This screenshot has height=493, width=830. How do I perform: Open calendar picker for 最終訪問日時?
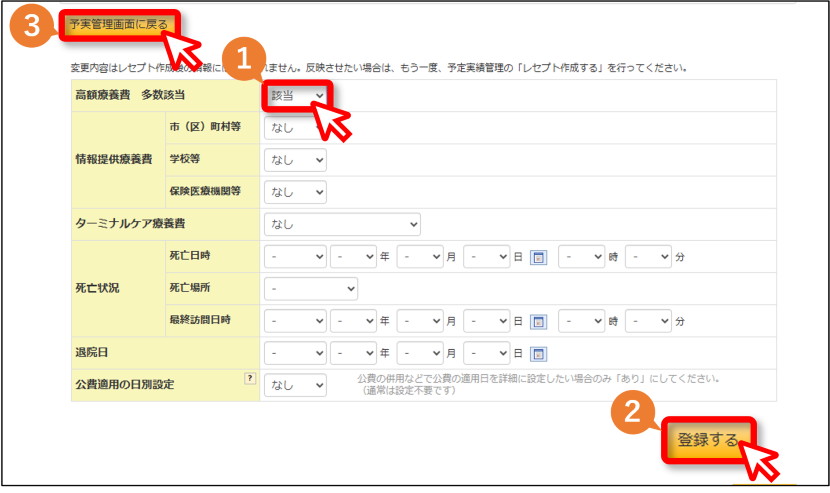coord(538,321)
